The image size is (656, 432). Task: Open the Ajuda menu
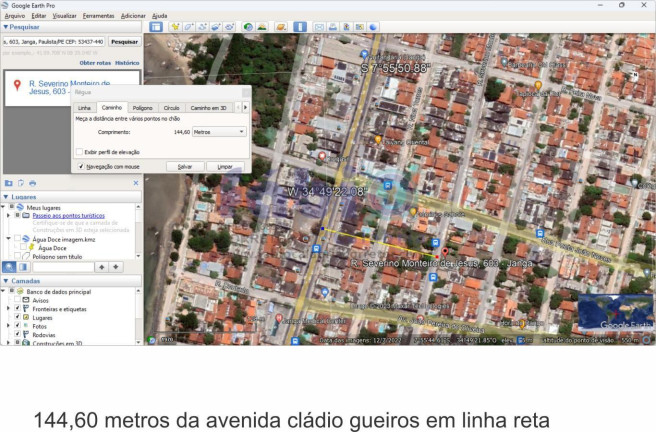click(x=159, y=16)
